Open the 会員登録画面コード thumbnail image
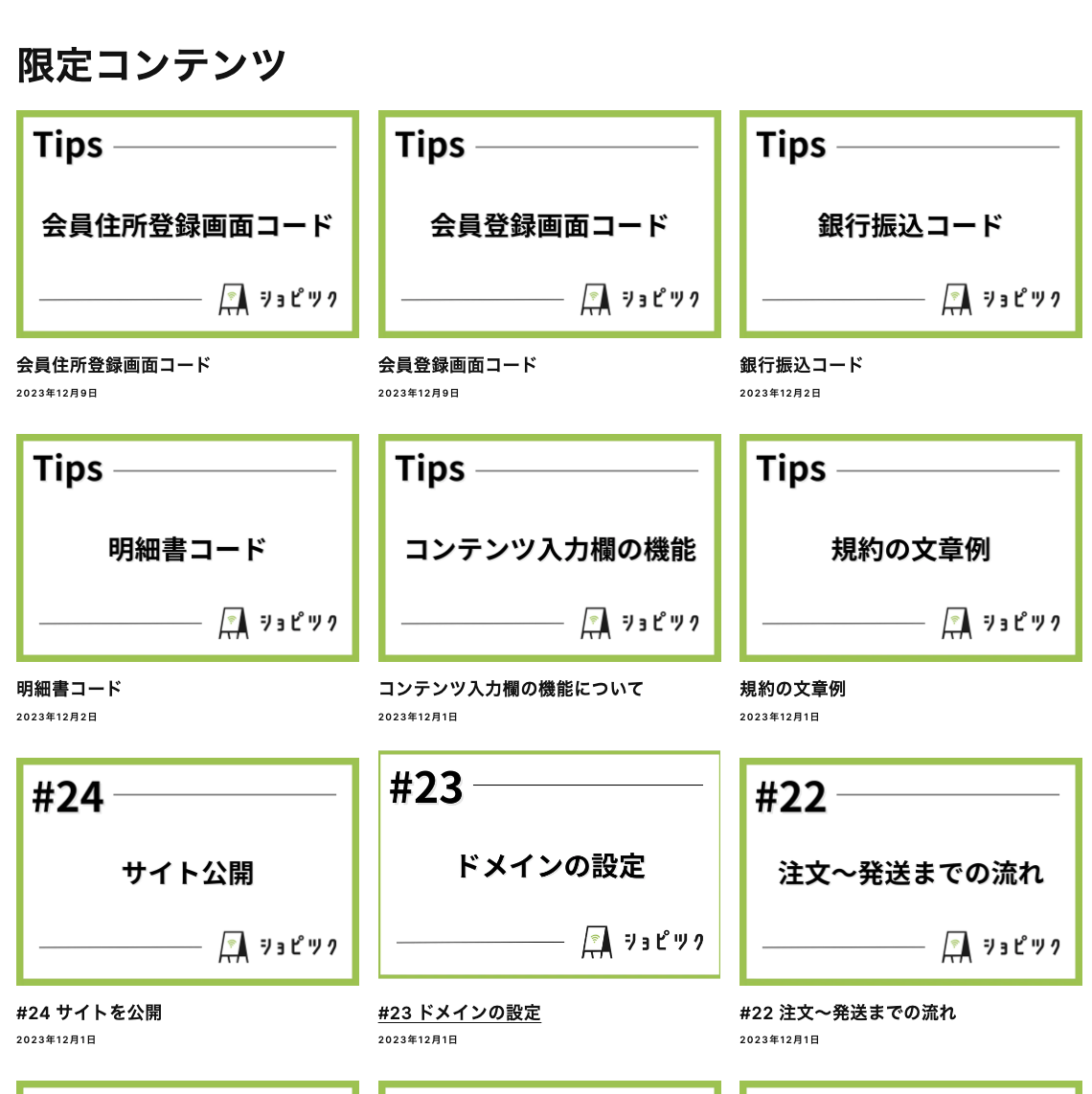This screenshot has width=1092, height=1094. [549, 224]
